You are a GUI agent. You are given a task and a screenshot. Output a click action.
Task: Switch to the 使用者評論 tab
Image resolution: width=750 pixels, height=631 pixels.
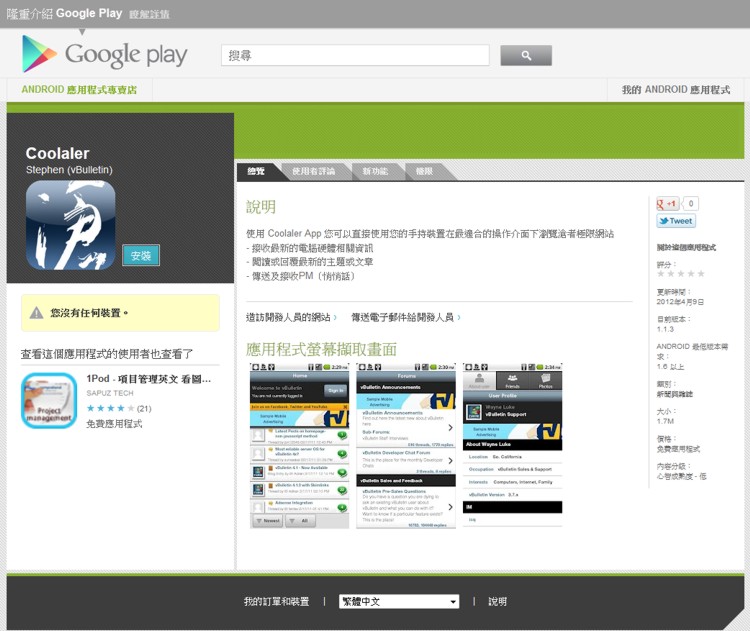coord(313,171)
